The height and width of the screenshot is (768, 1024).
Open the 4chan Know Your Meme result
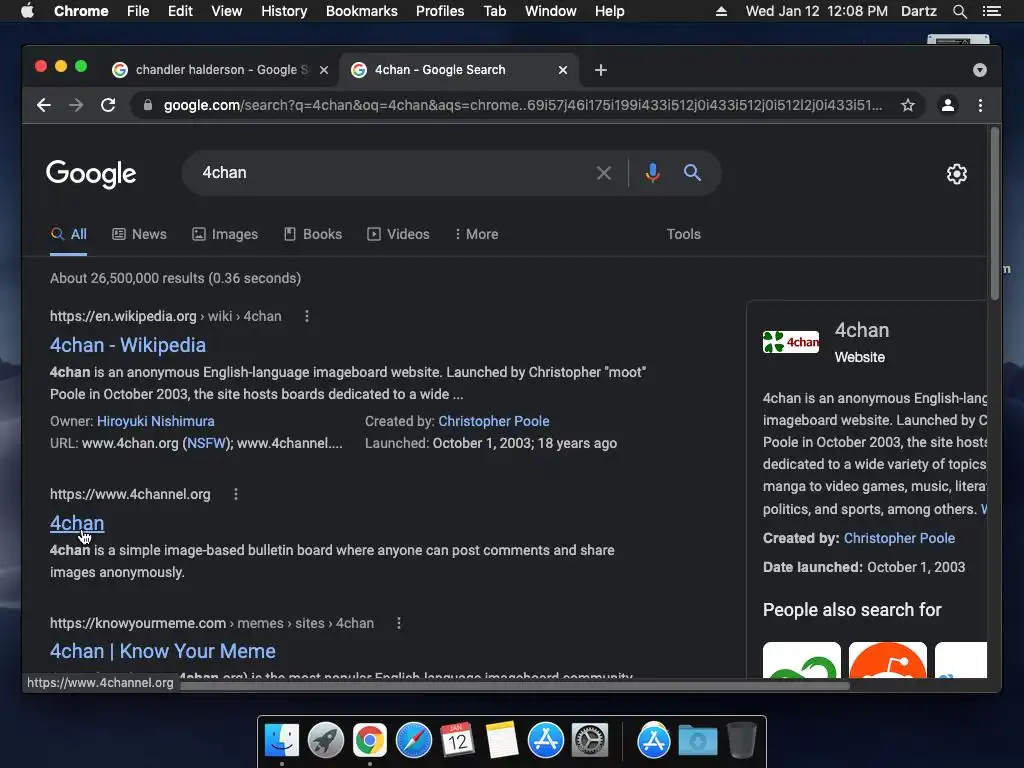[x=163, y=651]
